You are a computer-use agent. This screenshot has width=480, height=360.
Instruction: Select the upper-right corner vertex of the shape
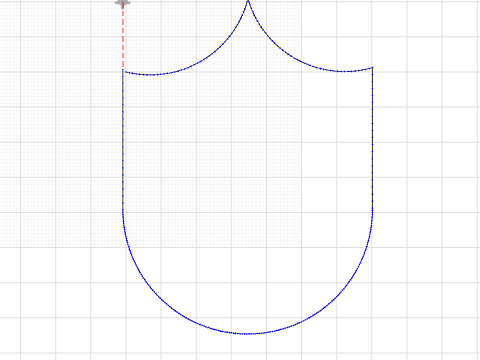(372, 68)
